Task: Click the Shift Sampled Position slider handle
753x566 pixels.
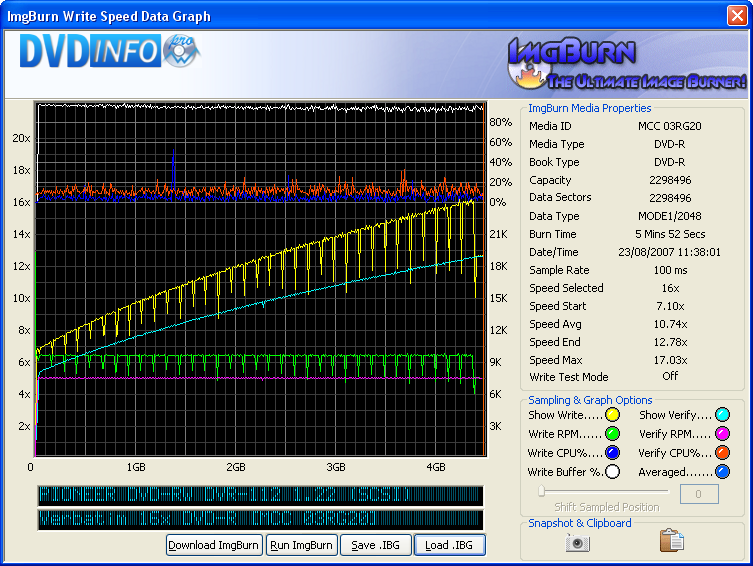Action: [x=542, y=491]
